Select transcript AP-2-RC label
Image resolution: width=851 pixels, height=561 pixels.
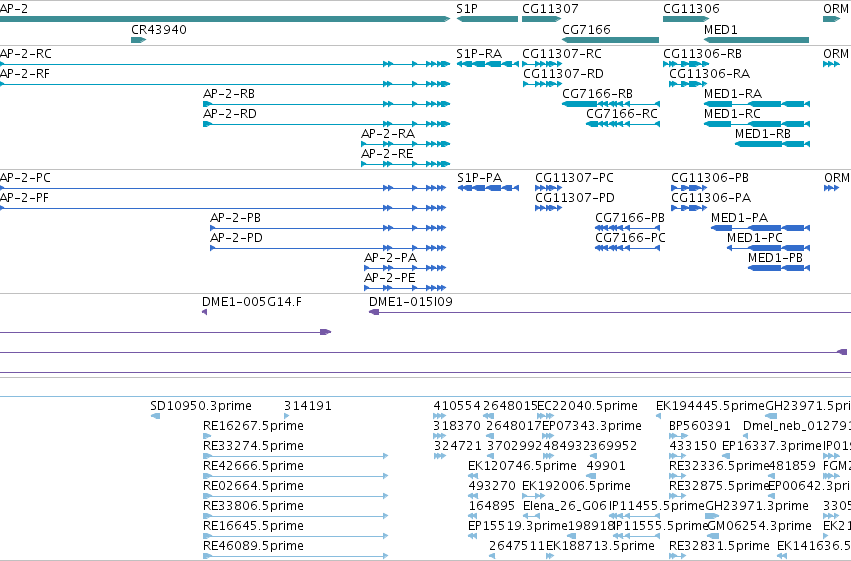(x=26, y=54)
